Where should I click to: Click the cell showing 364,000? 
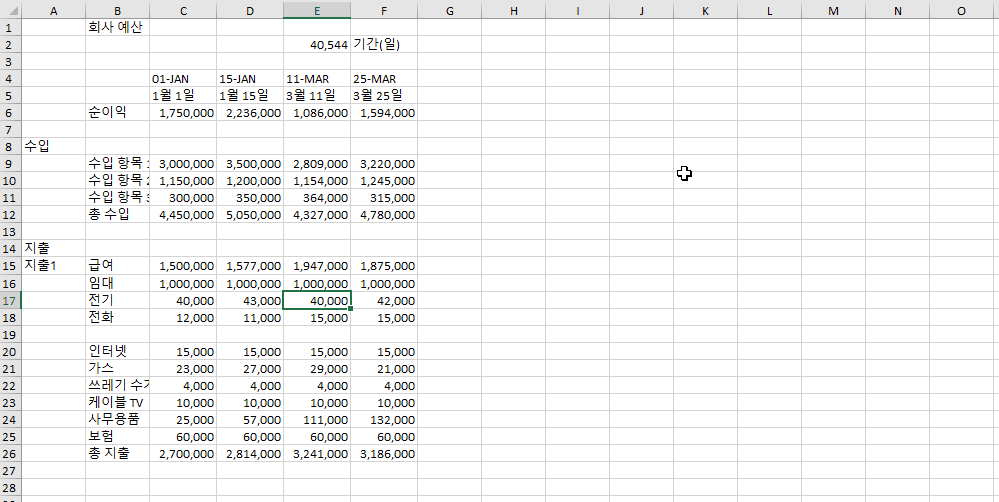click(x=317, y=198)
